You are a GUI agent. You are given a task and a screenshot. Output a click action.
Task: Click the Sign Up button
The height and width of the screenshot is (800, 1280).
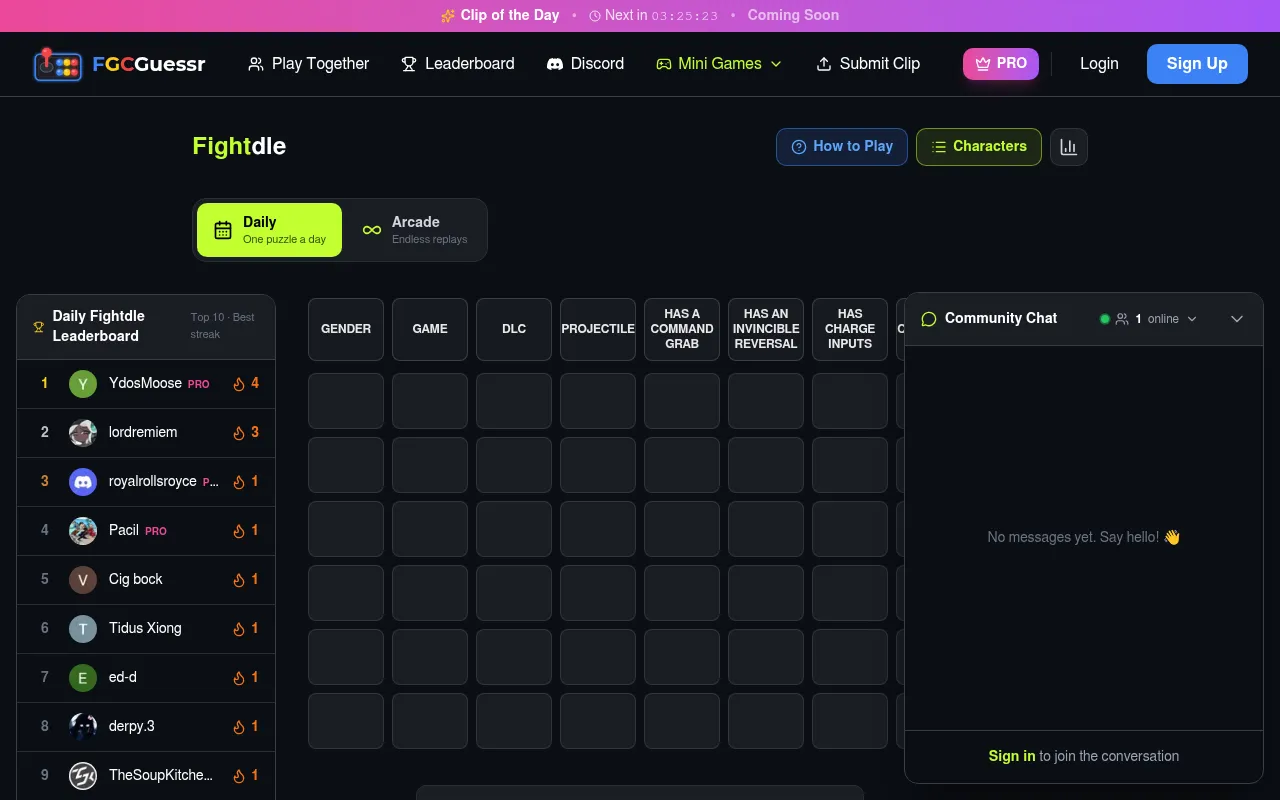[x=1197, y=64]
